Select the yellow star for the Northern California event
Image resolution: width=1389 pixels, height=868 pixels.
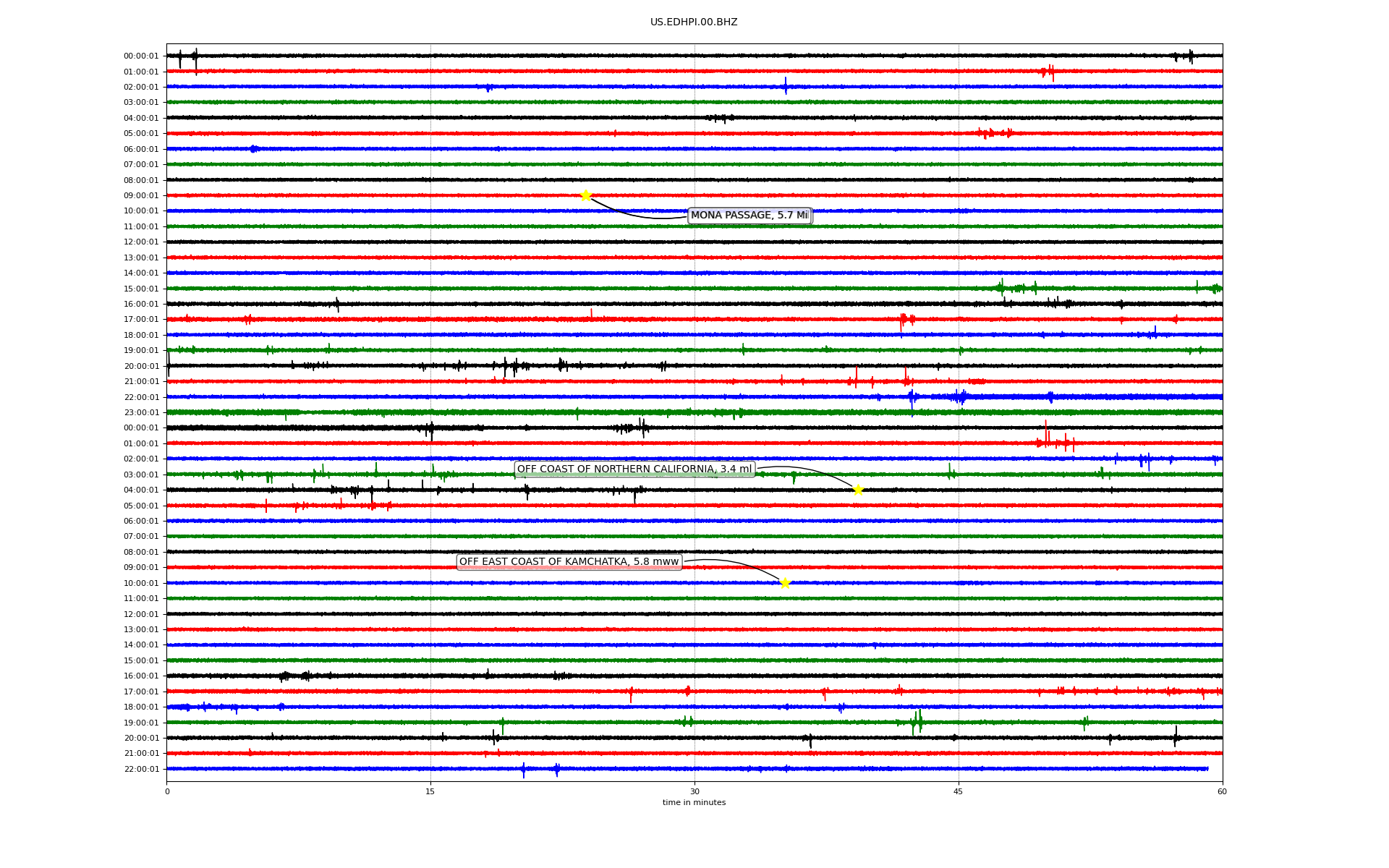858,490
